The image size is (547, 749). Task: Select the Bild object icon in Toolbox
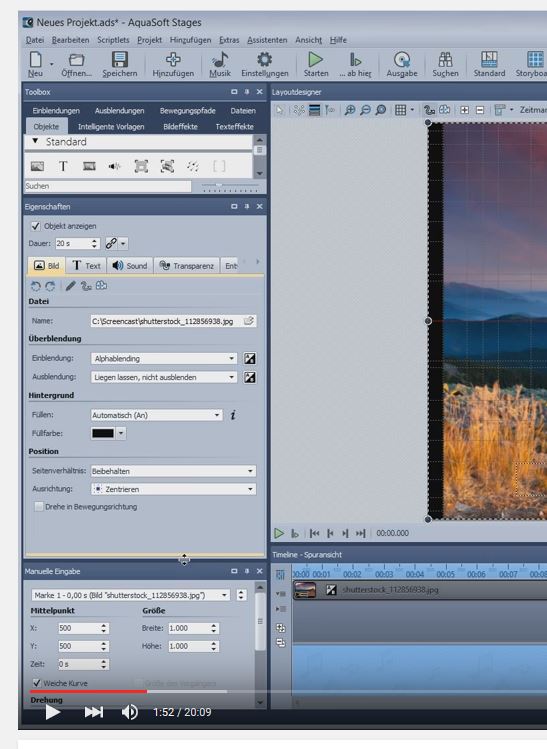37,166
